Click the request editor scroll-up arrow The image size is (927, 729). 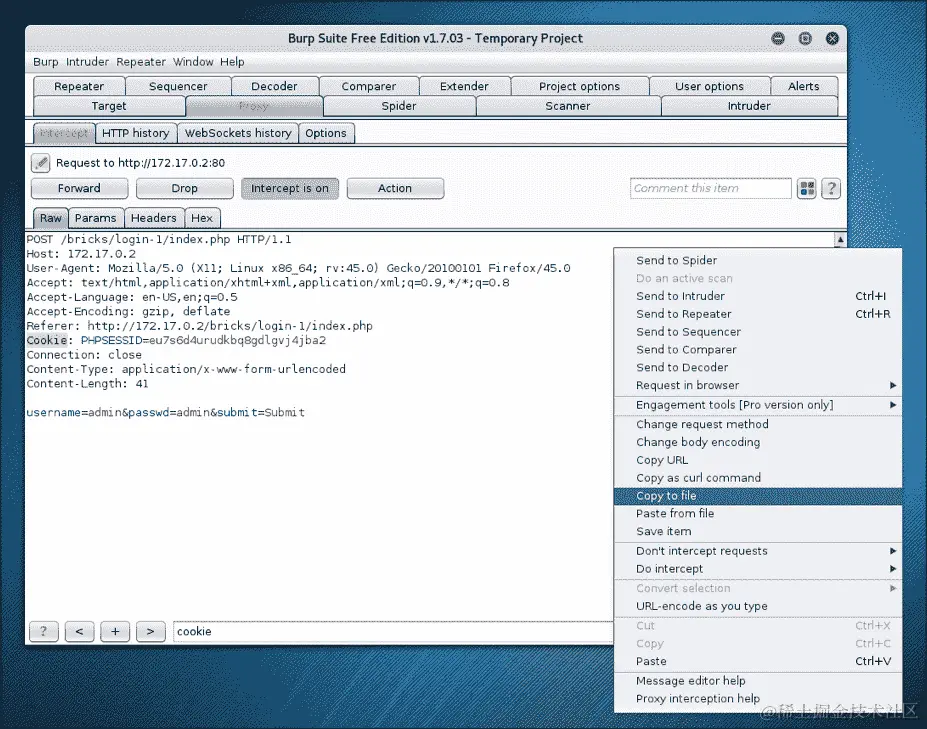[x=840, y=239]
